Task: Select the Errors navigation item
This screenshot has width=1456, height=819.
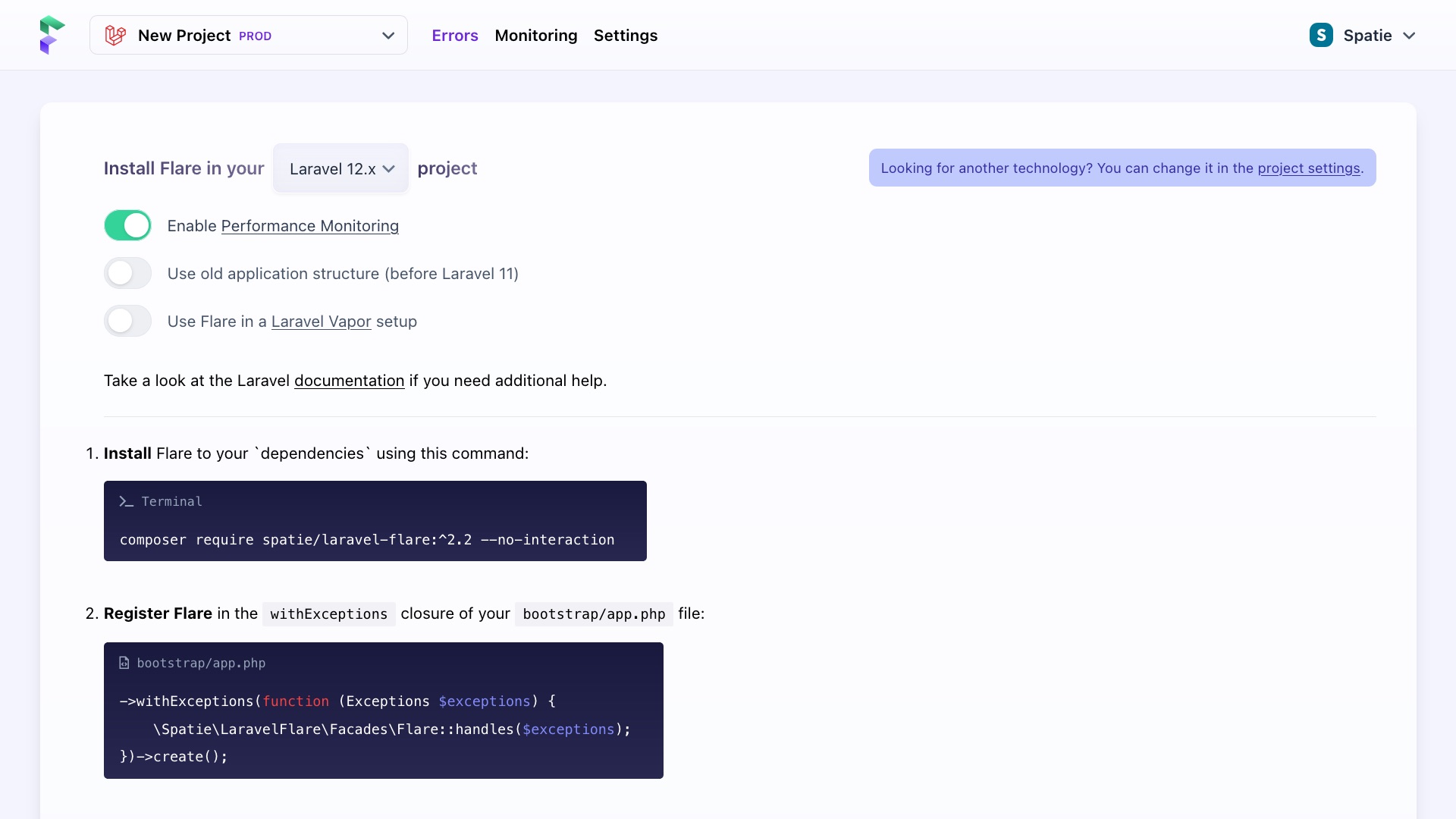Action: click(454, 35)
